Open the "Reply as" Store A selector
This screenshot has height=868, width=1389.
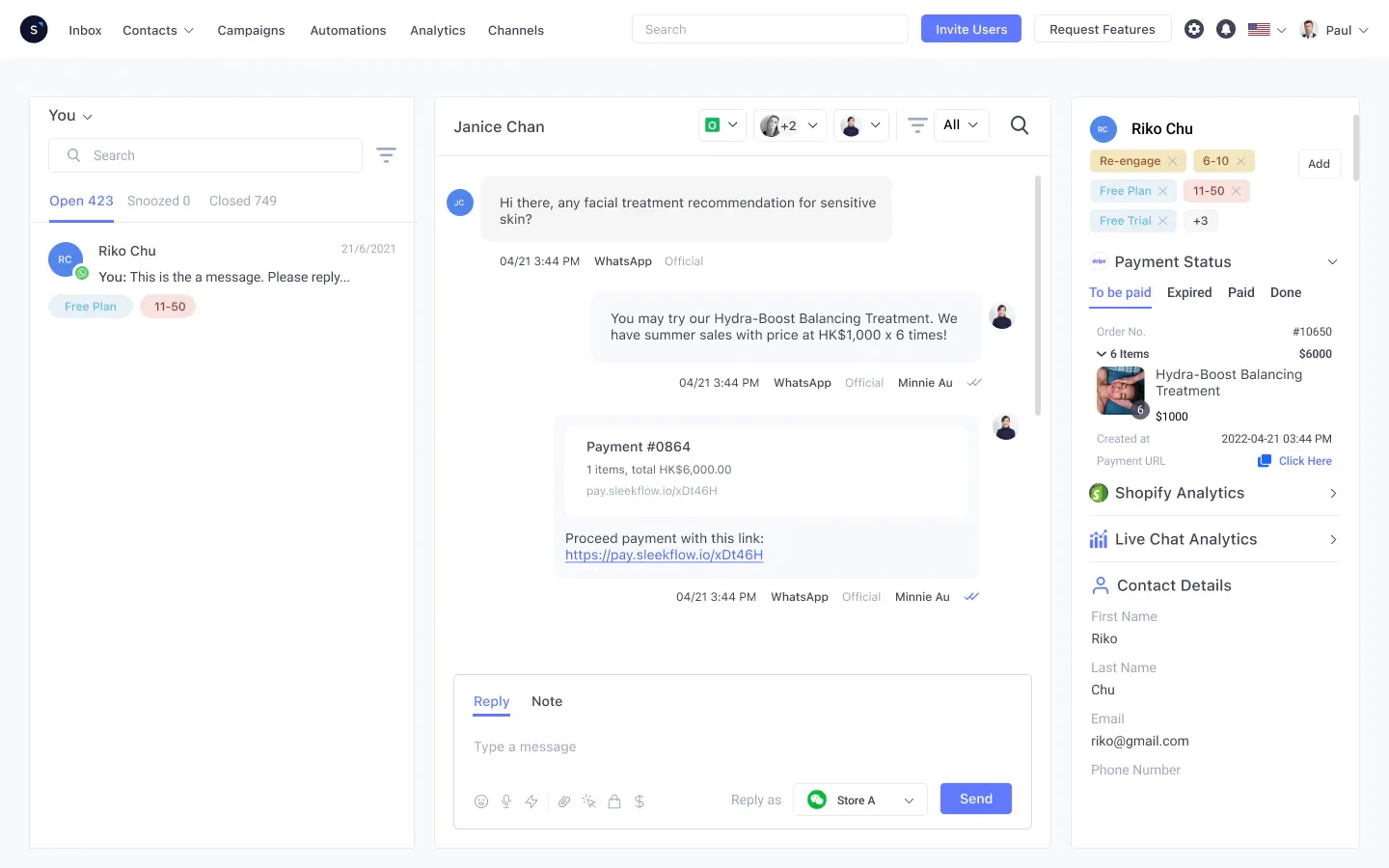pos(859,799)
